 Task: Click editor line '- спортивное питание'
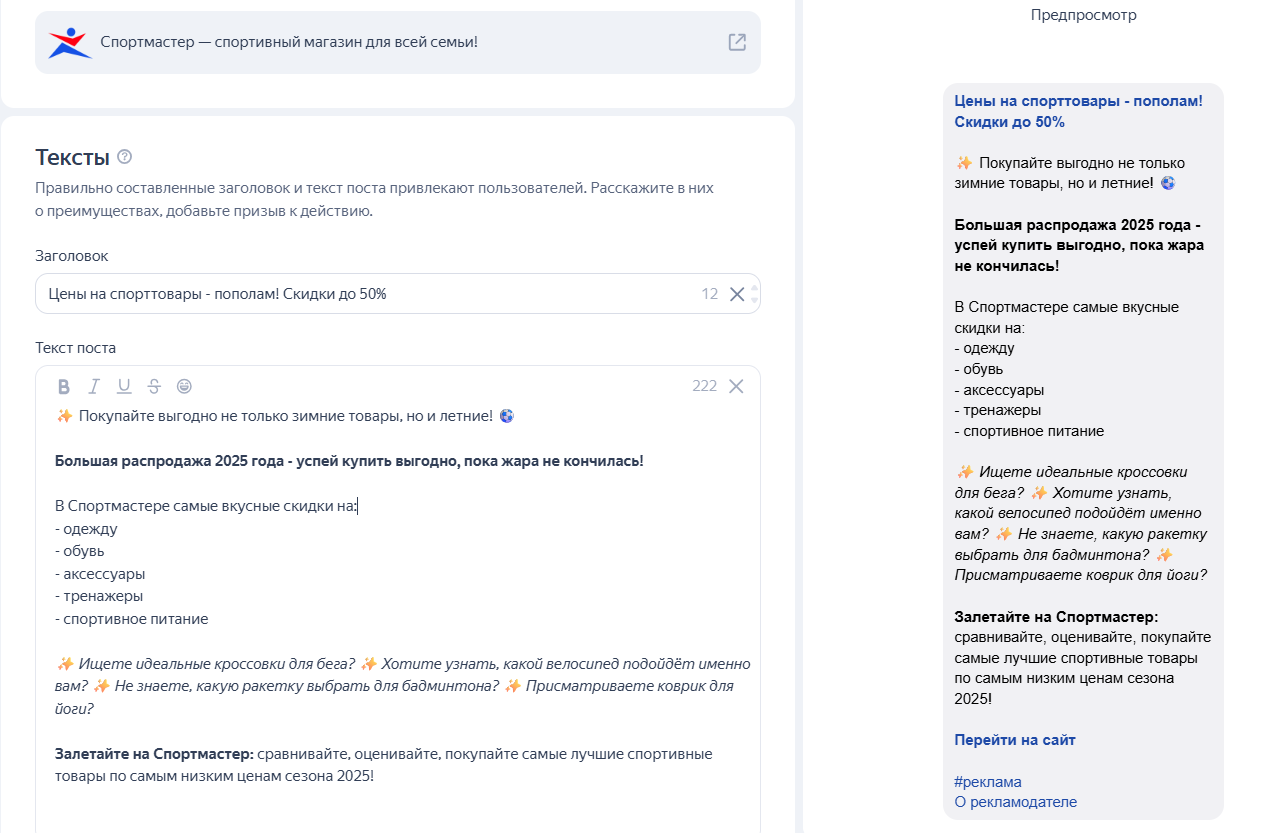(132, 619)
